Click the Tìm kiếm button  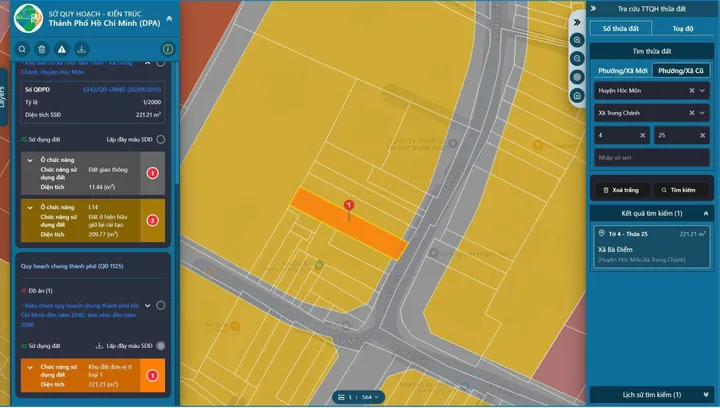click(678, 190)
